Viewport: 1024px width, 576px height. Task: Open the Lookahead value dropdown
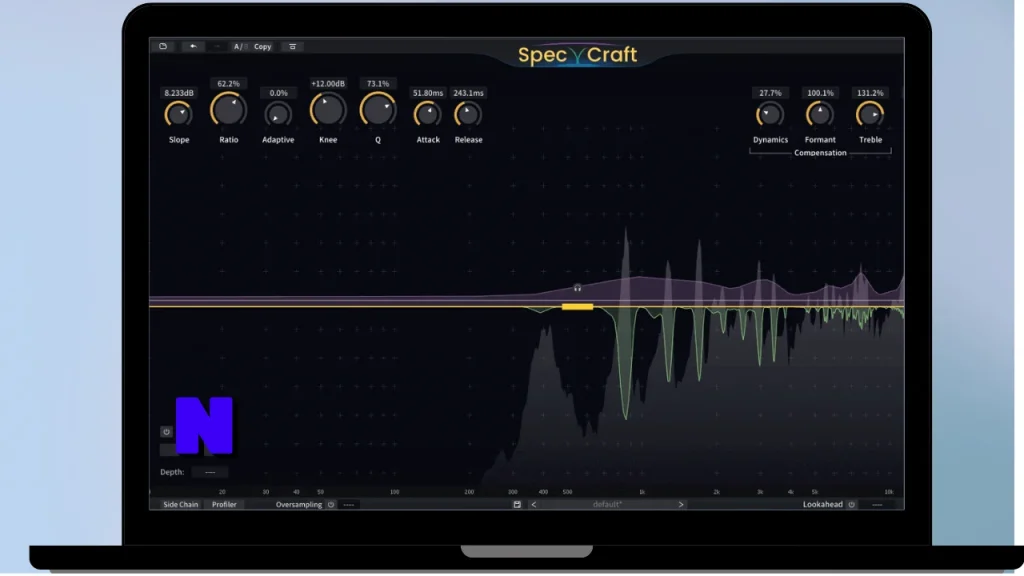pyautogui.click(x=877, y=504)
